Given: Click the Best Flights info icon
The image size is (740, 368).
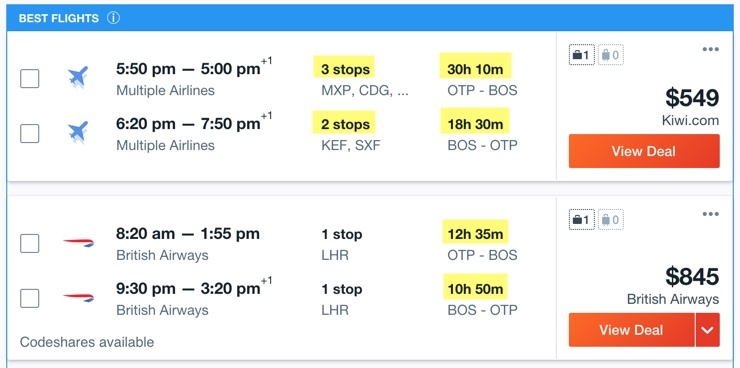Looking at the screenshot, I should coord(113,18).
